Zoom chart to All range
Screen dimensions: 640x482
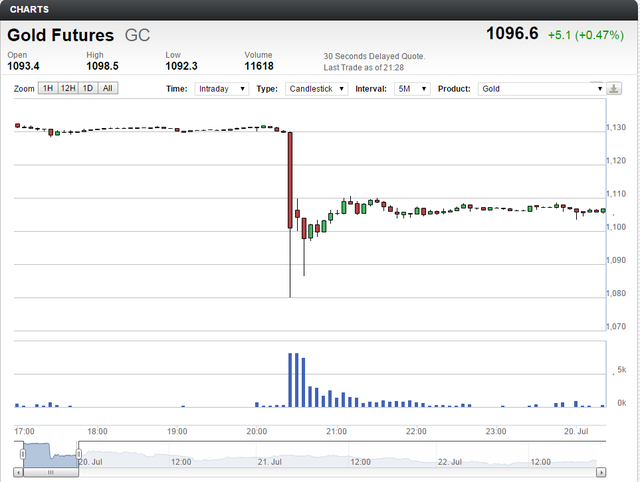[108, 88]
